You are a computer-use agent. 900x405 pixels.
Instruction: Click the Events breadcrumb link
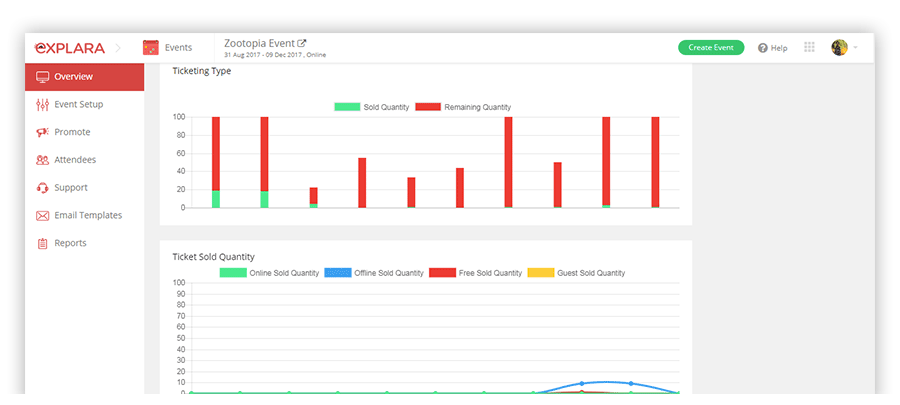[179, 48]
